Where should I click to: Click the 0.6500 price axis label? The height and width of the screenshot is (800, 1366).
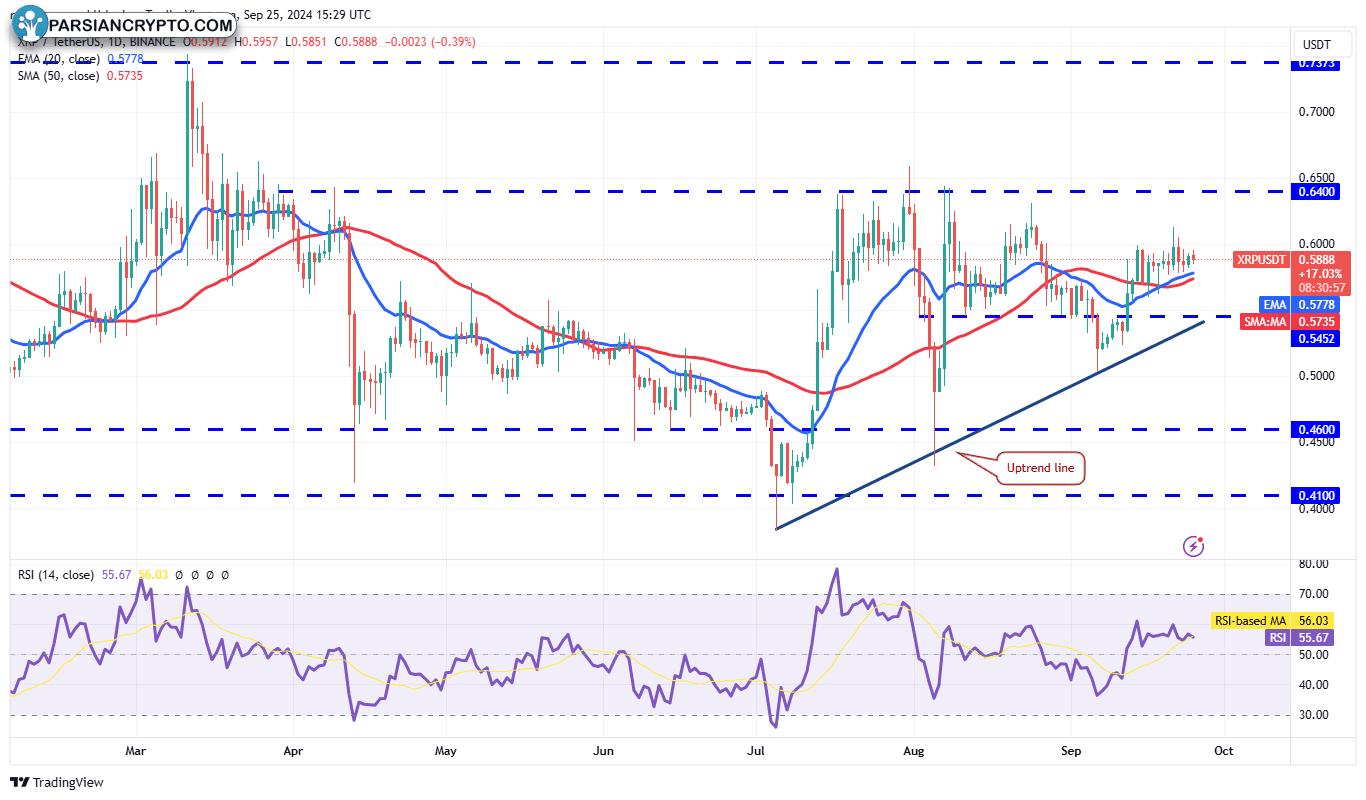click(1316, 177)
